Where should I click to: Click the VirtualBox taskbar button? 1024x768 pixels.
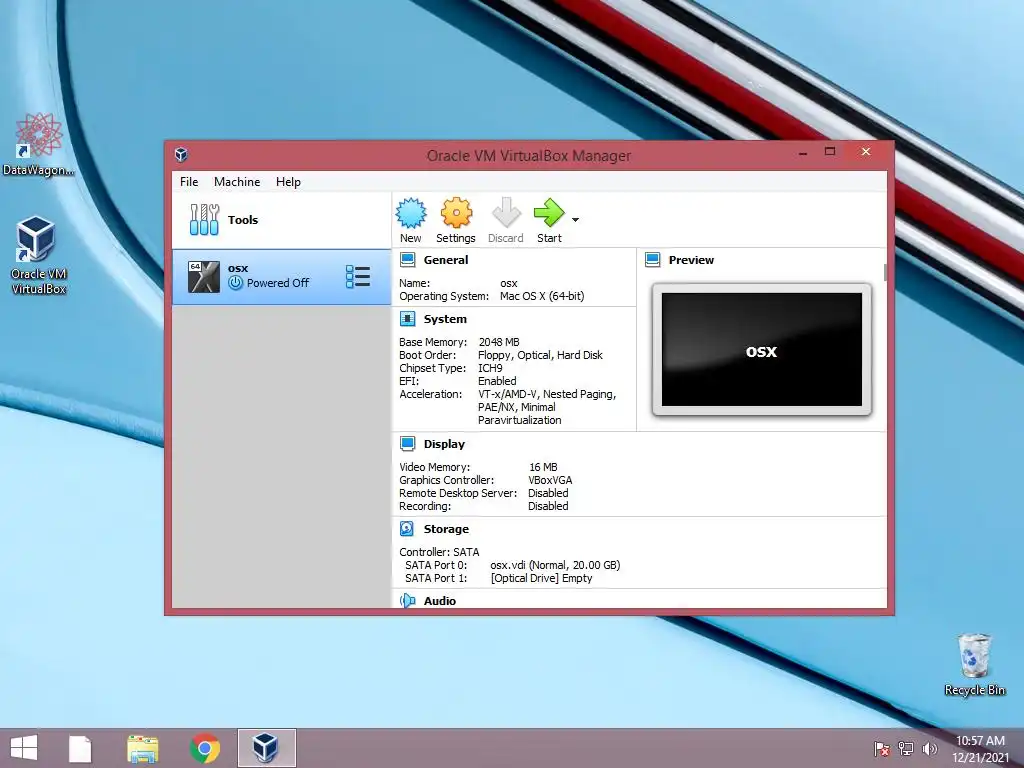[266, 748]
